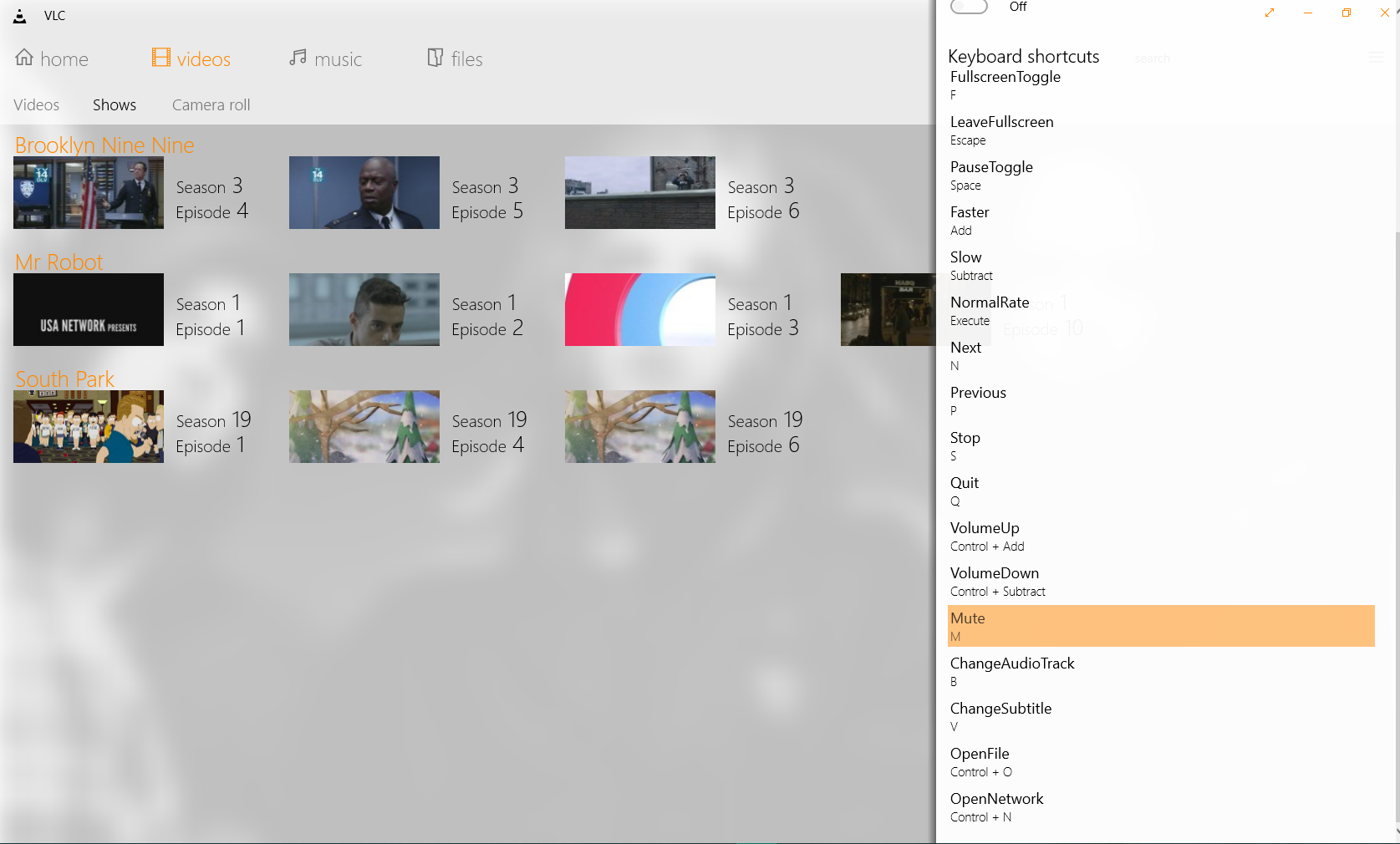The image size is (1400, 844).
Task: Open the files tab
Action: pyautogui.click(x=456, y=58)
